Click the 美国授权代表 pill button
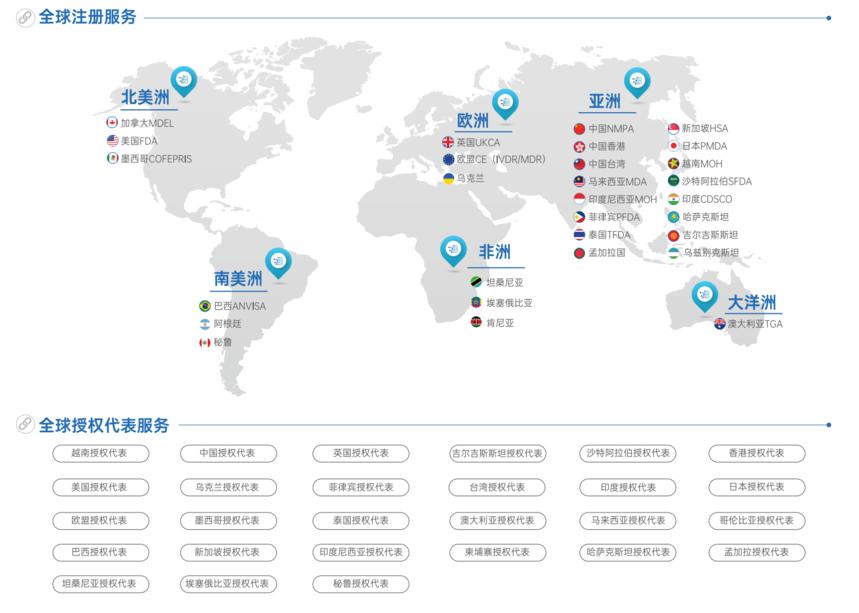 101,488
